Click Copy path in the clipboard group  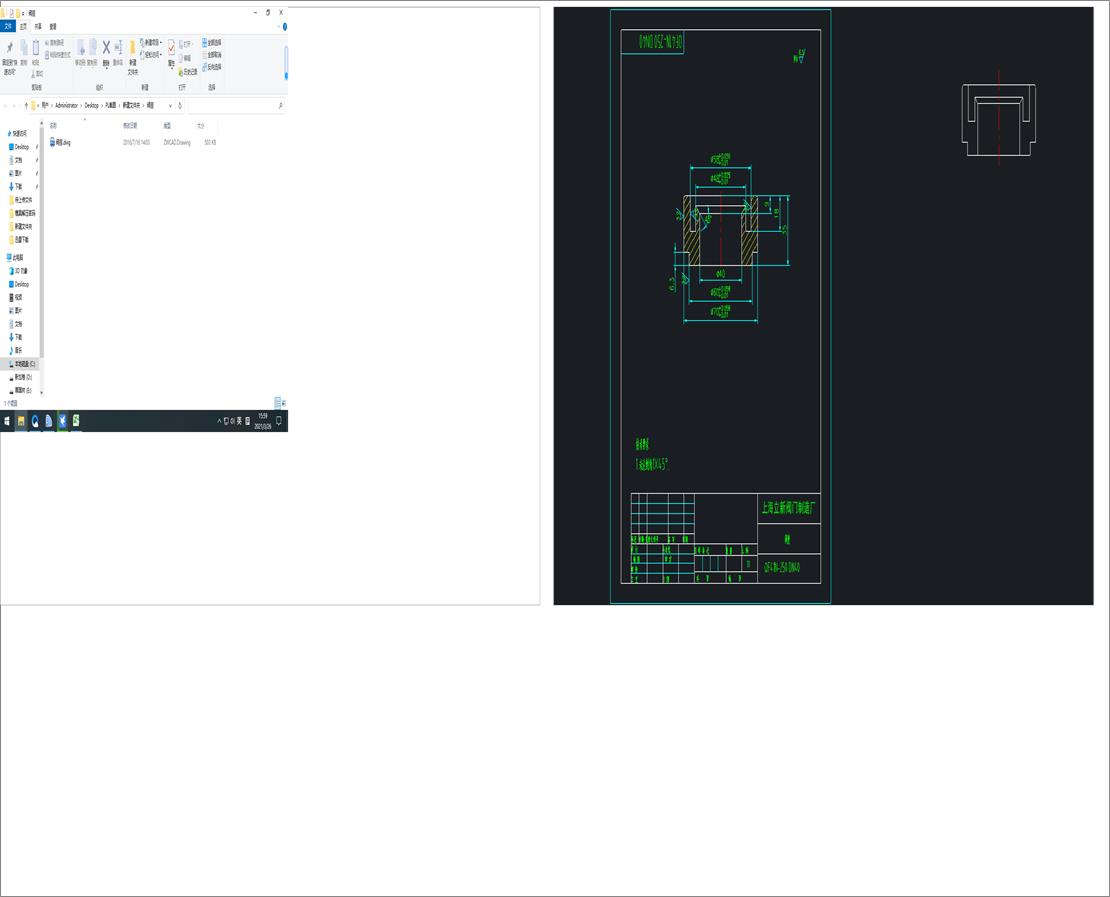(56, 43)
